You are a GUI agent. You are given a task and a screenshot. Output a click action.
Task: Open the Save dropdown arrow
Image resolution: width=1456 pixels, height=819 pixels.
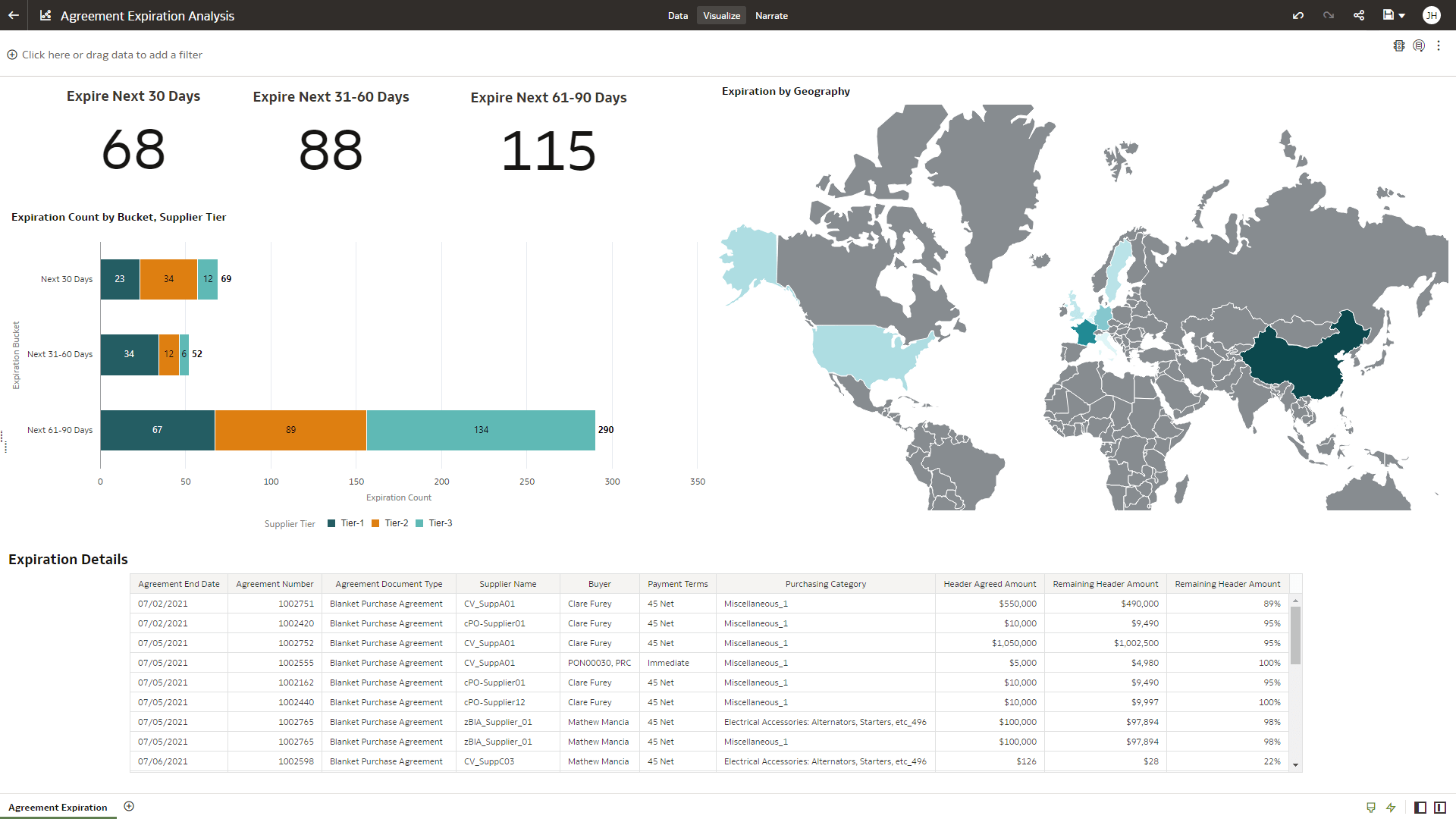(1401, 15)
